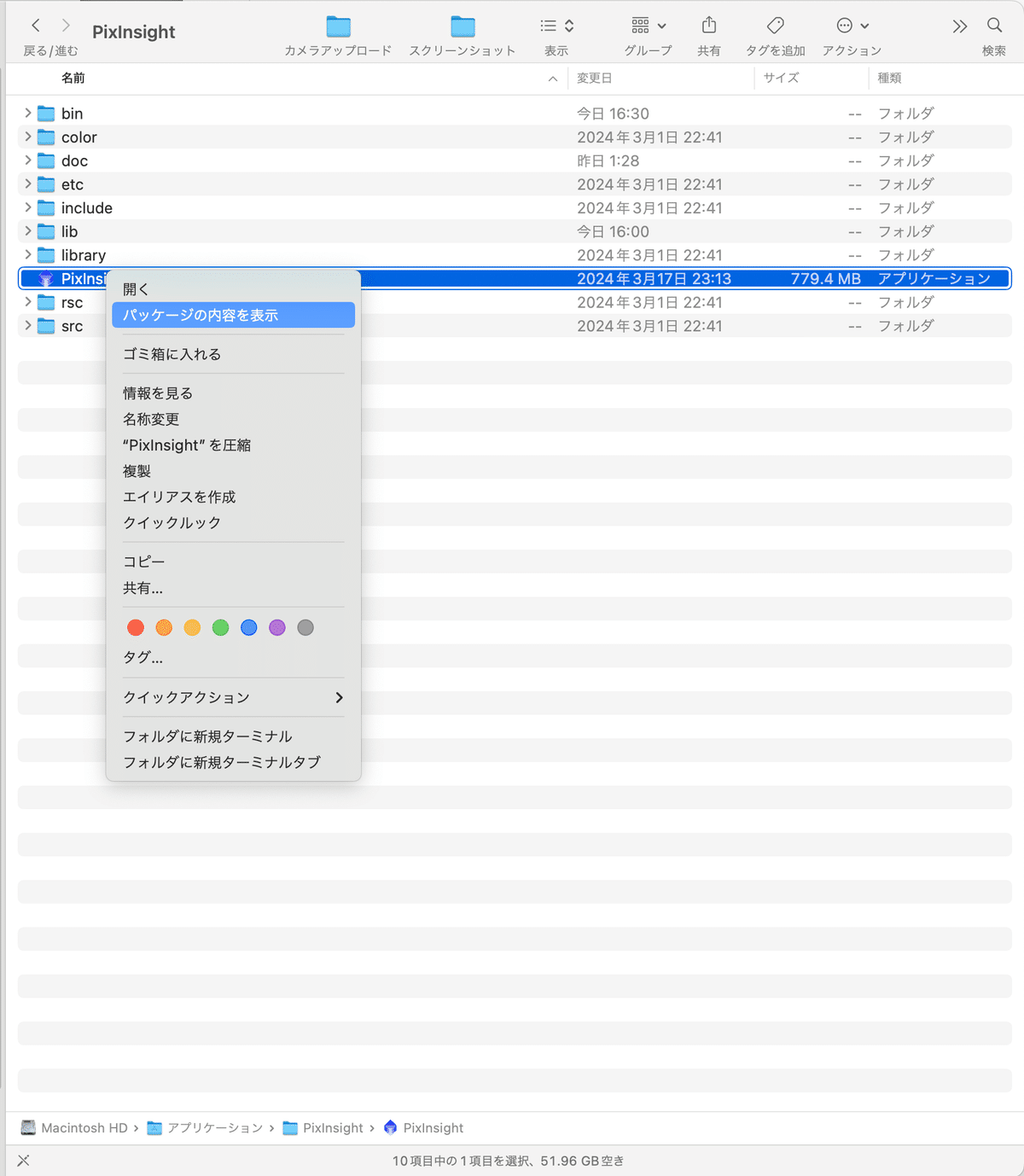Sort by the 名前 column header
The height and width of the screenshot is (1176, 1024).
click(x=73, y=78)
